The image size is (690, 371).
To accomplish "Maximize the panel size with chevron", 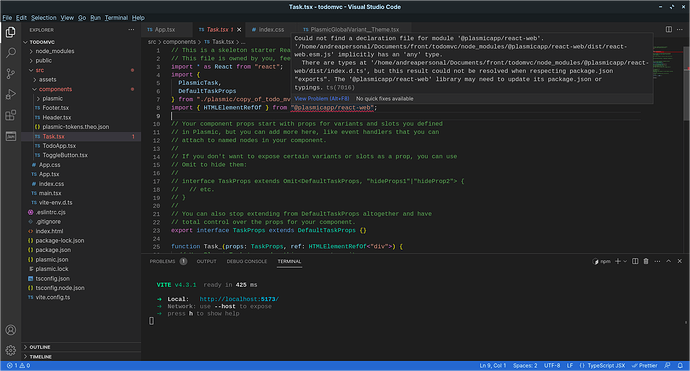I will (668, 261).
